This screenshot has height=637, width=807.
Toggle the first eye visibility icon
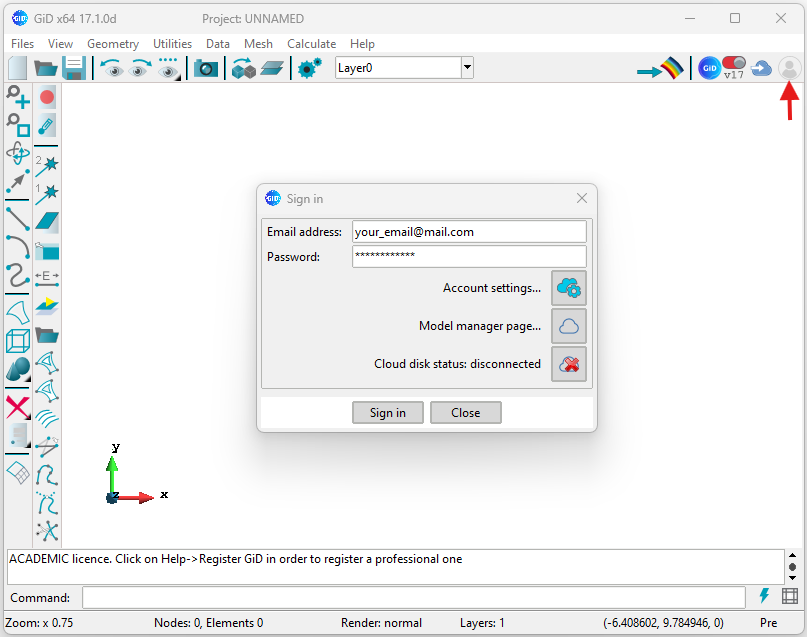click(112, 68)
